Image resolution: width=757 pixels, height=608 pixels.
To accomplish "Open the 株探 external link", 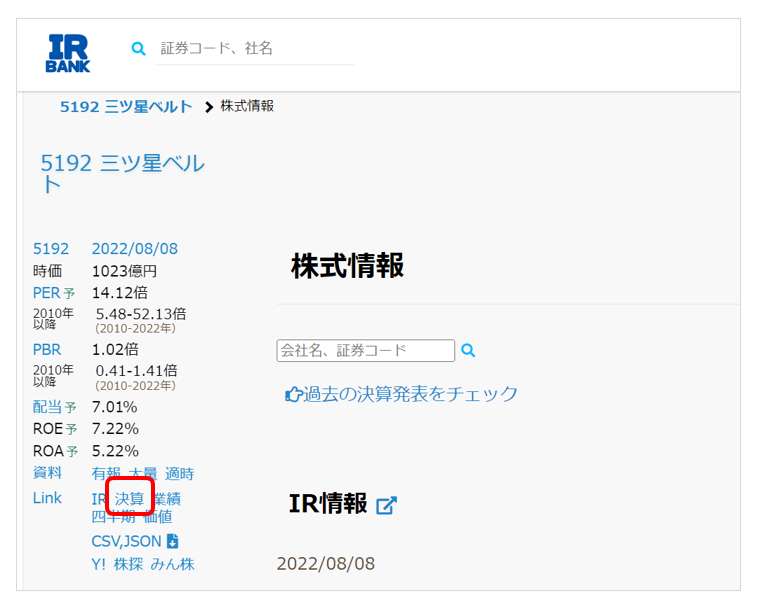I will click(x=128, y=564).
